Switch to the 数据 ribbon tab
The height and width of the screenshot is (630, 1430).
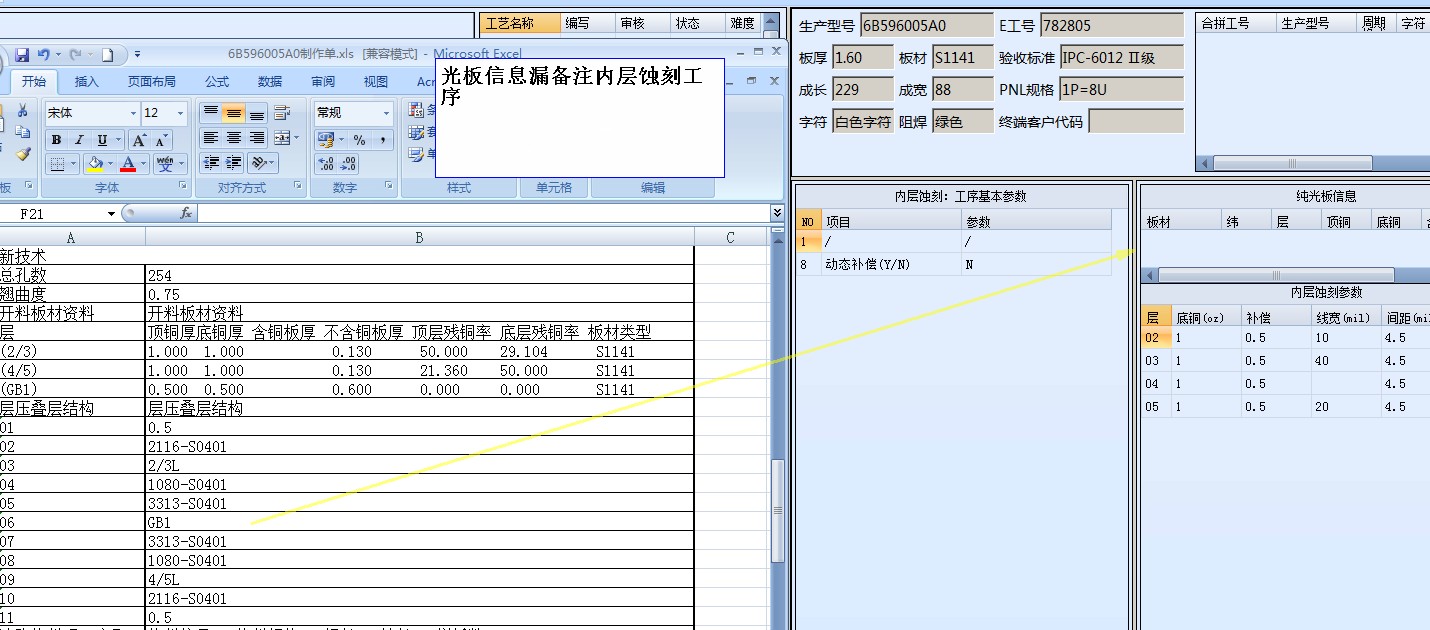(270, 82)
